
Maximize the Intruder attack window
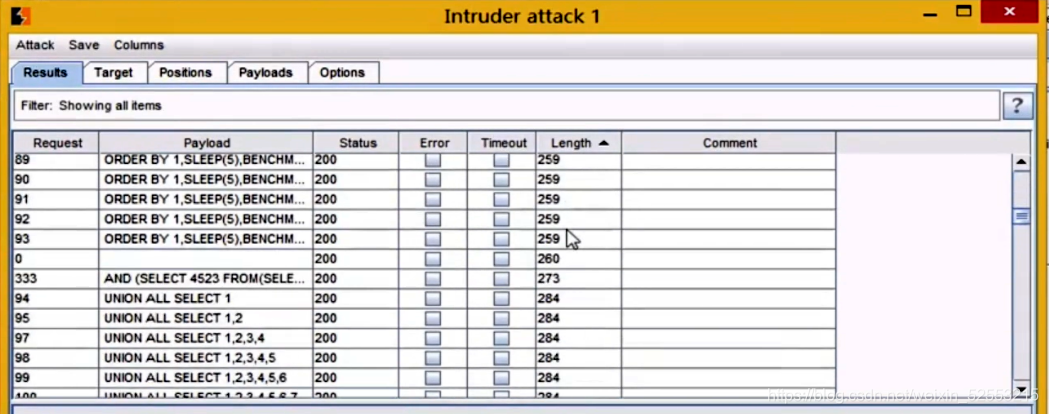tap(963, 11)
